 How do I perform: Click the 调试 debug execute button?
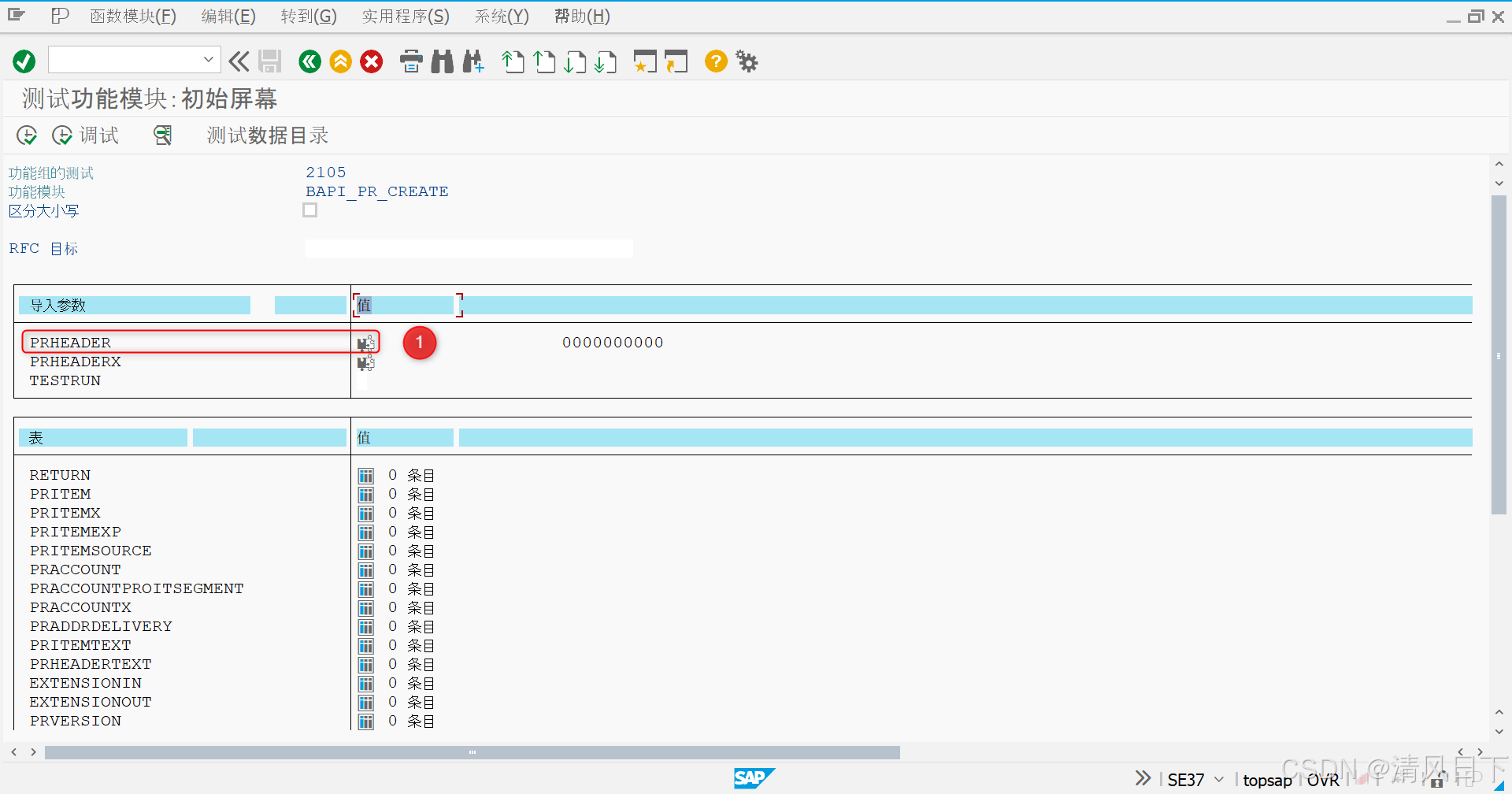[x=86, y=135]
